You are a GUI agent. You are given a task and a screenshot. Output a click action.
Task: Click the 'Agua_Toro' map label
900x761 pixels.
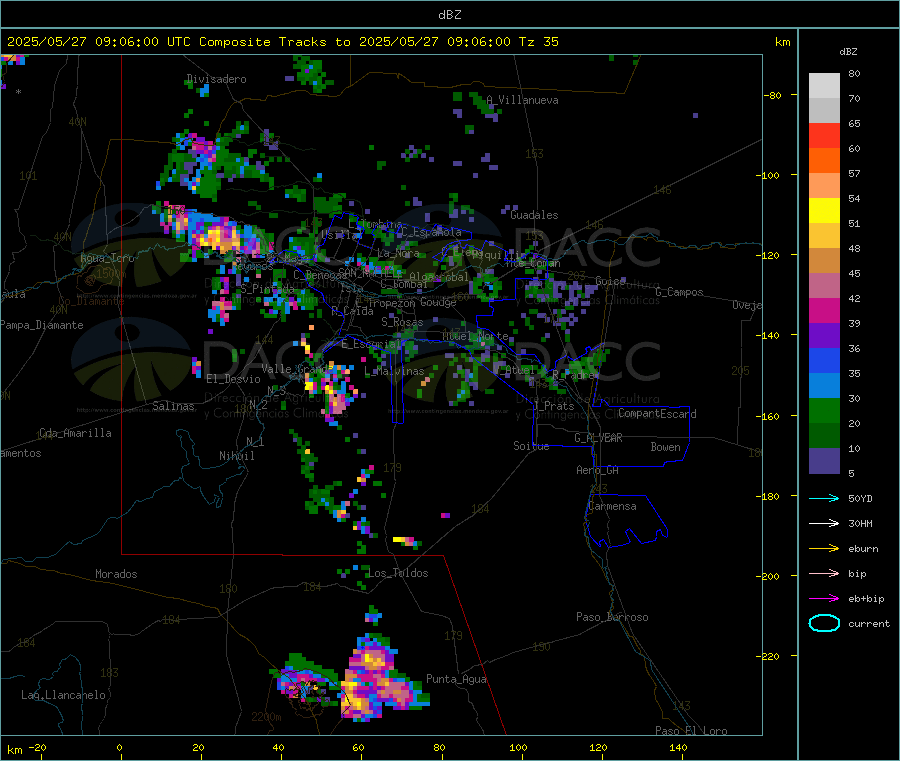(107, 258)
